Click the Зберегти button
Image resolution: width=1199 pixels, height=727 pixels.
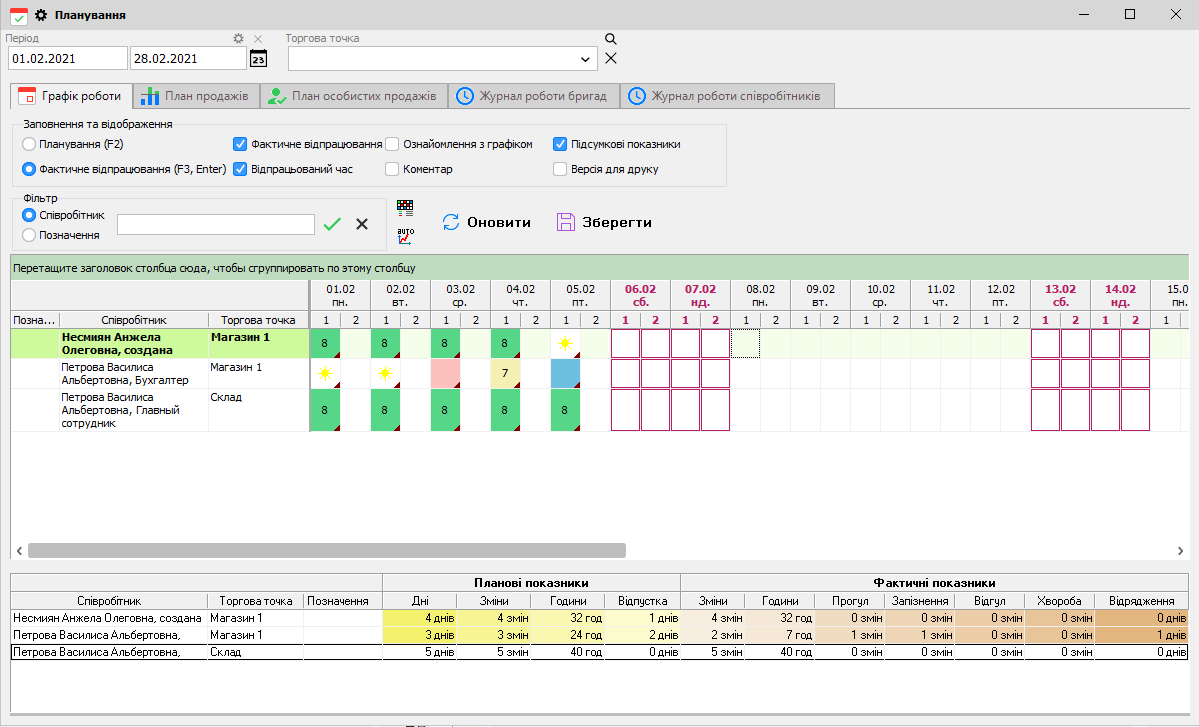point(604,222)
